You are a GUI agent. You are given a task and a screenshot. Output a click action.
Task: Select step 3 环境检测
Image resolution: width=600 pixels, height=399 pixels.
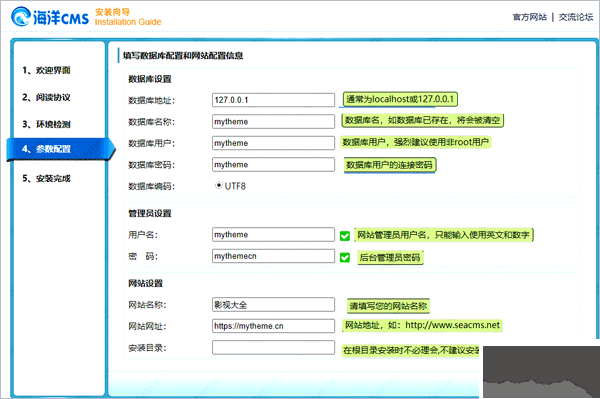pyautogui.click(x=46, y=124)
